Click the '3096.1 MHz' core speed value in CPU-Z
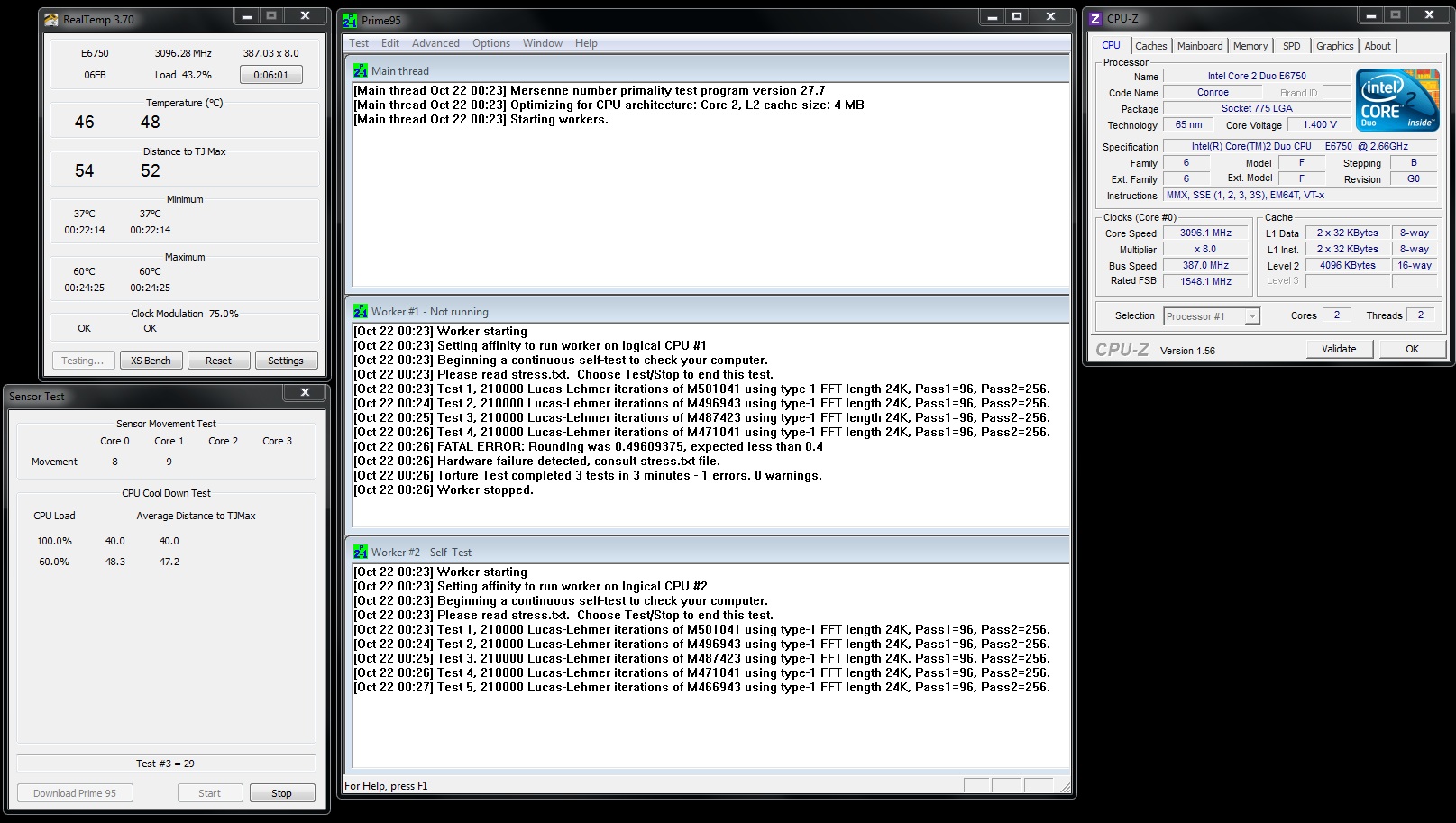The height and width of the screenshot is (823, 1456). click(1205, 233)
